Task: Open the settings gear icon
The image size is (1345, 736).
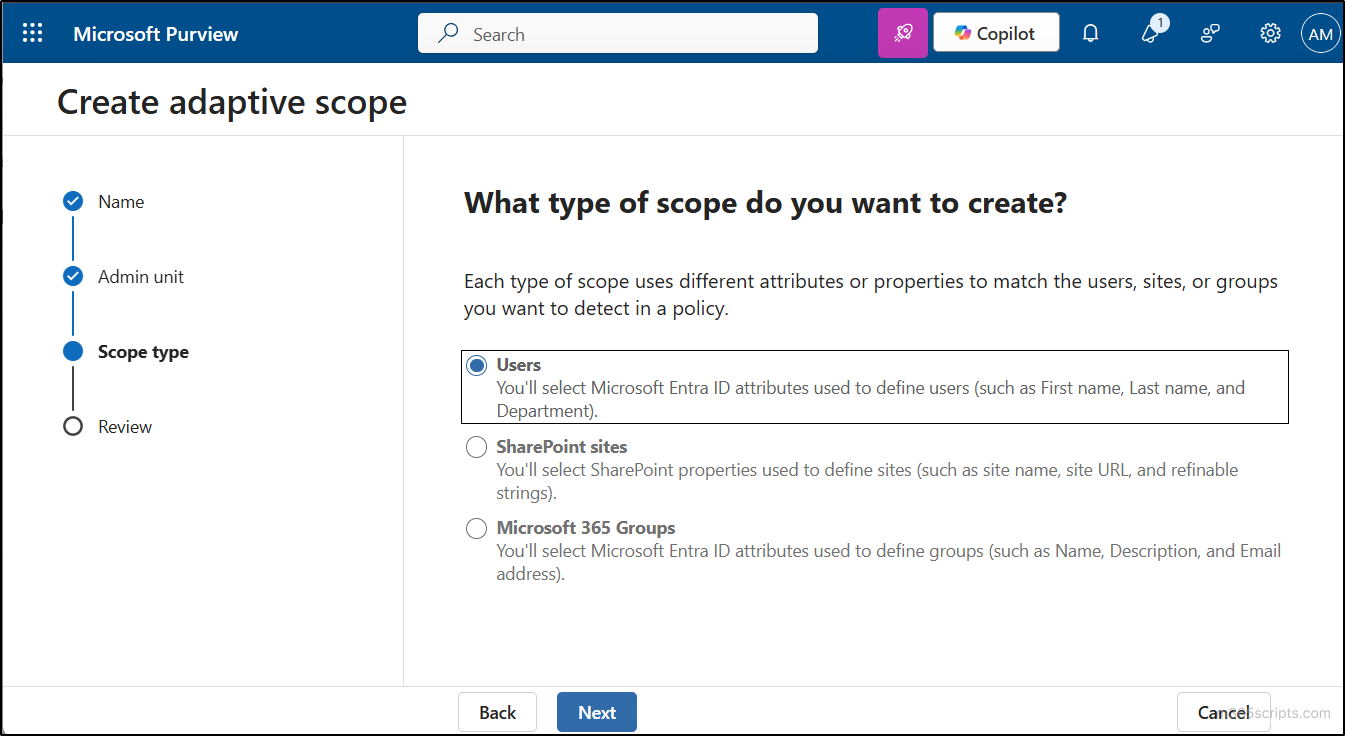Action: click(x=1270, y=34)
